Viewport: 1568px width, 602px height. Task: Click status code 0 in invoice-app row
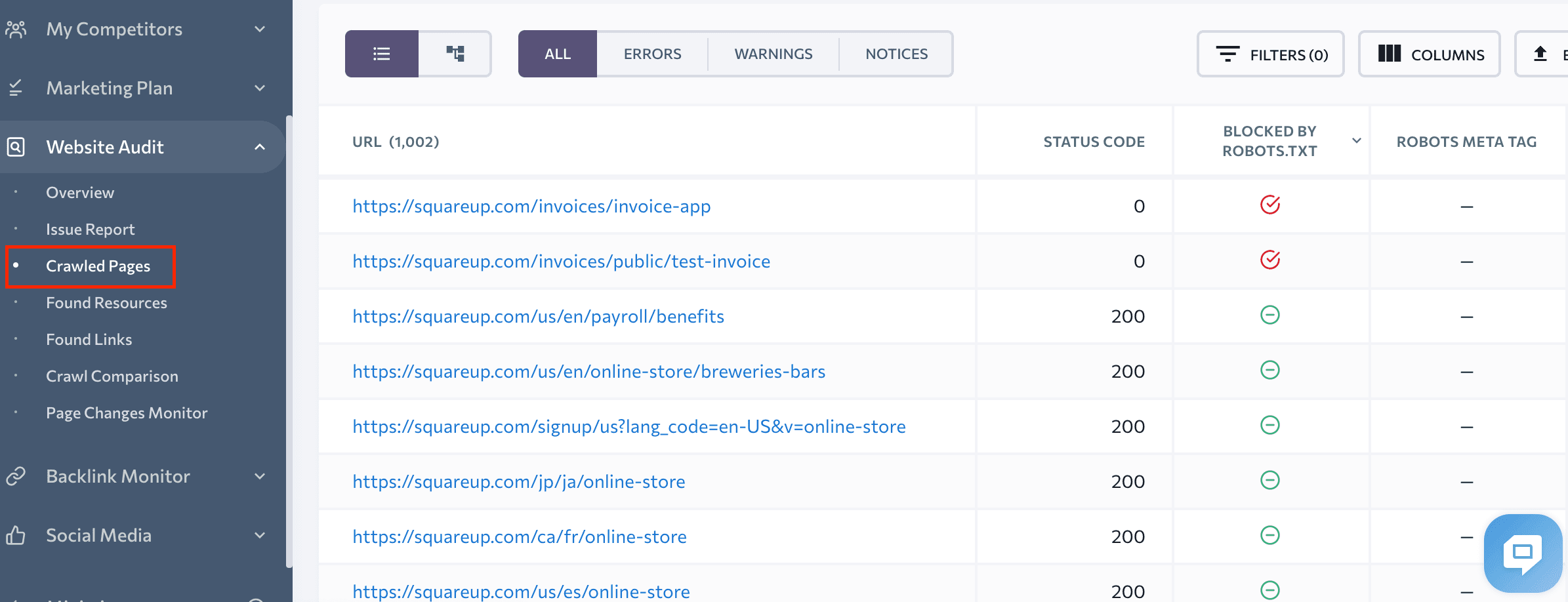coord(1139,206)
